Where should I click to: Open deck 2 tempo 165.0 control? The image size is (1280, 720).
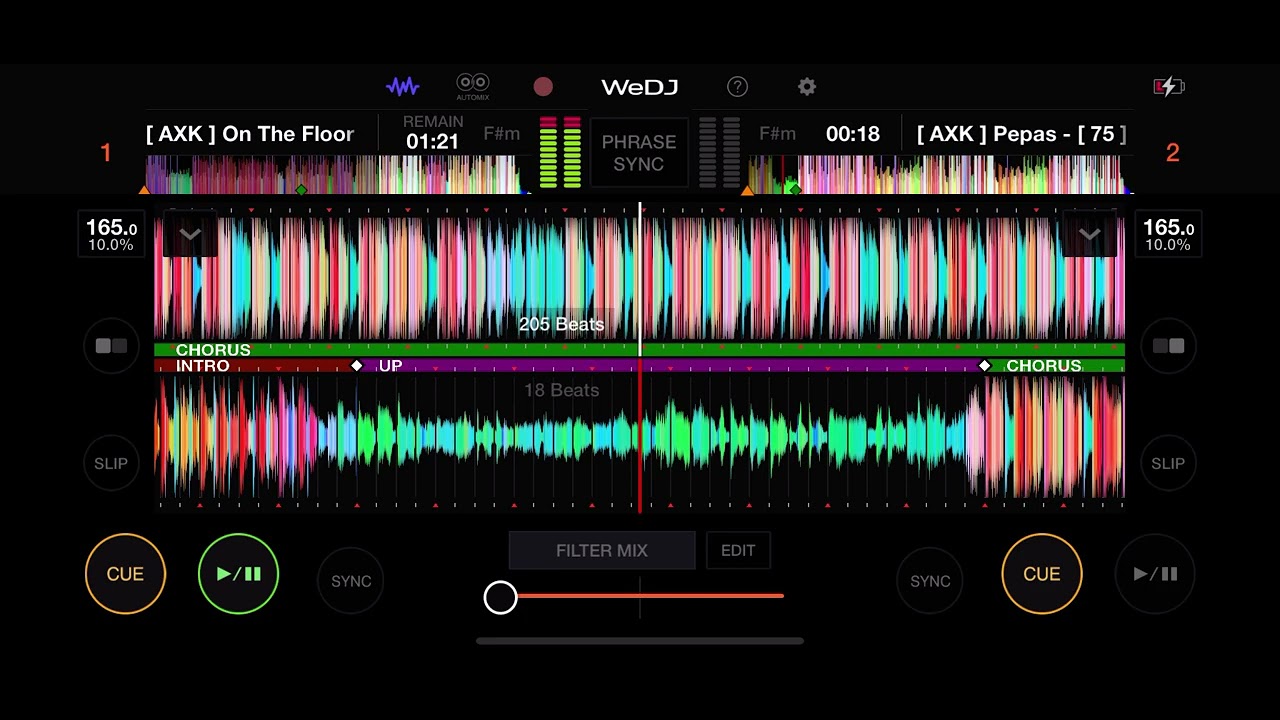coord(1168,235)
